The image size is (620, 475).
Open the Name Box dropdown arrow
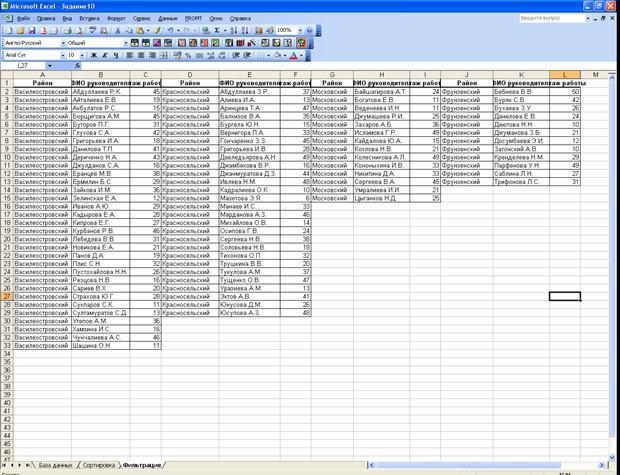pyautogui.click(x=49, y=66)
